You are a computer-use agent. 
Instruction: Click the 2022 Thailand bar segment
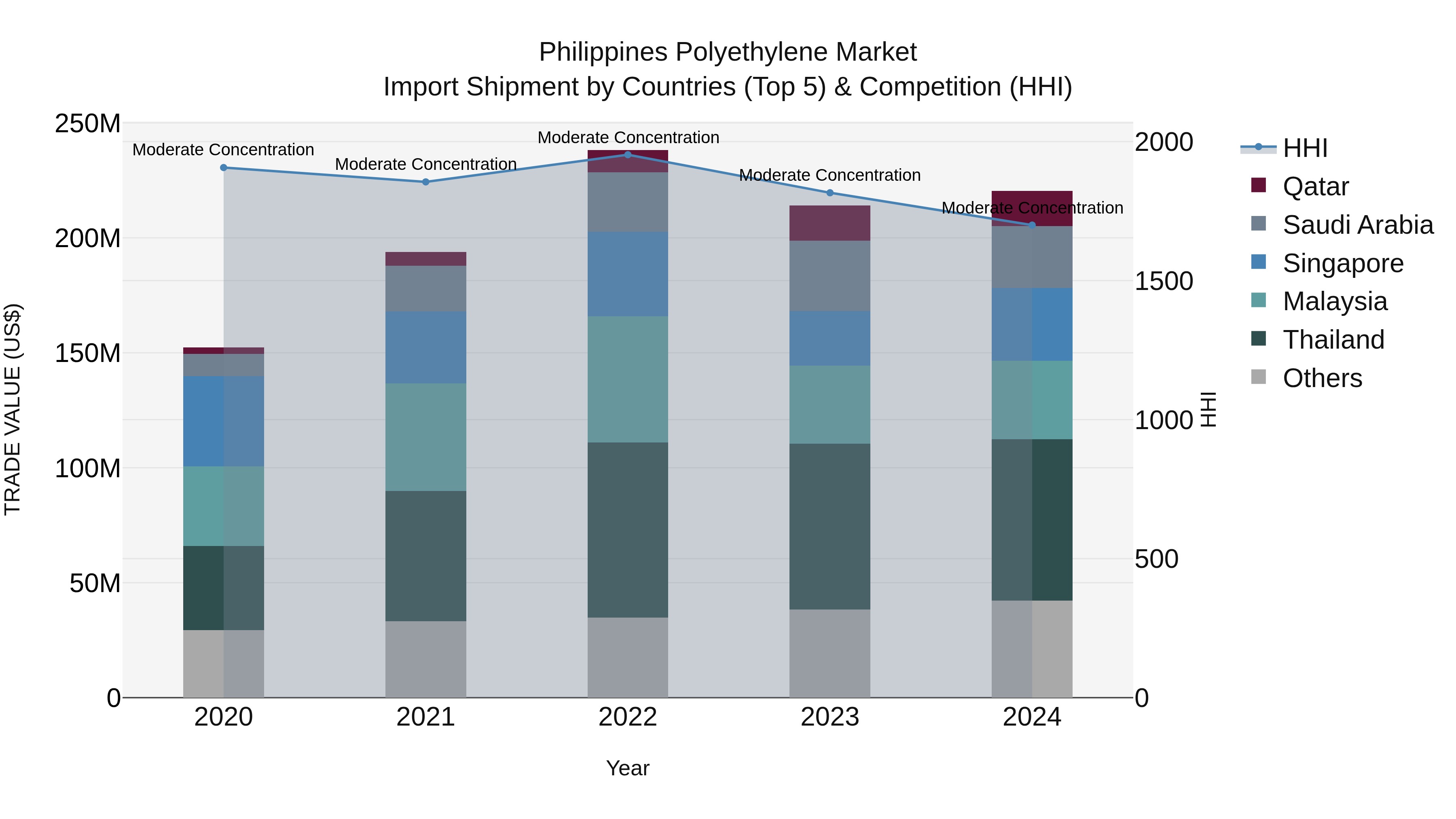click(x=628, y=530)
